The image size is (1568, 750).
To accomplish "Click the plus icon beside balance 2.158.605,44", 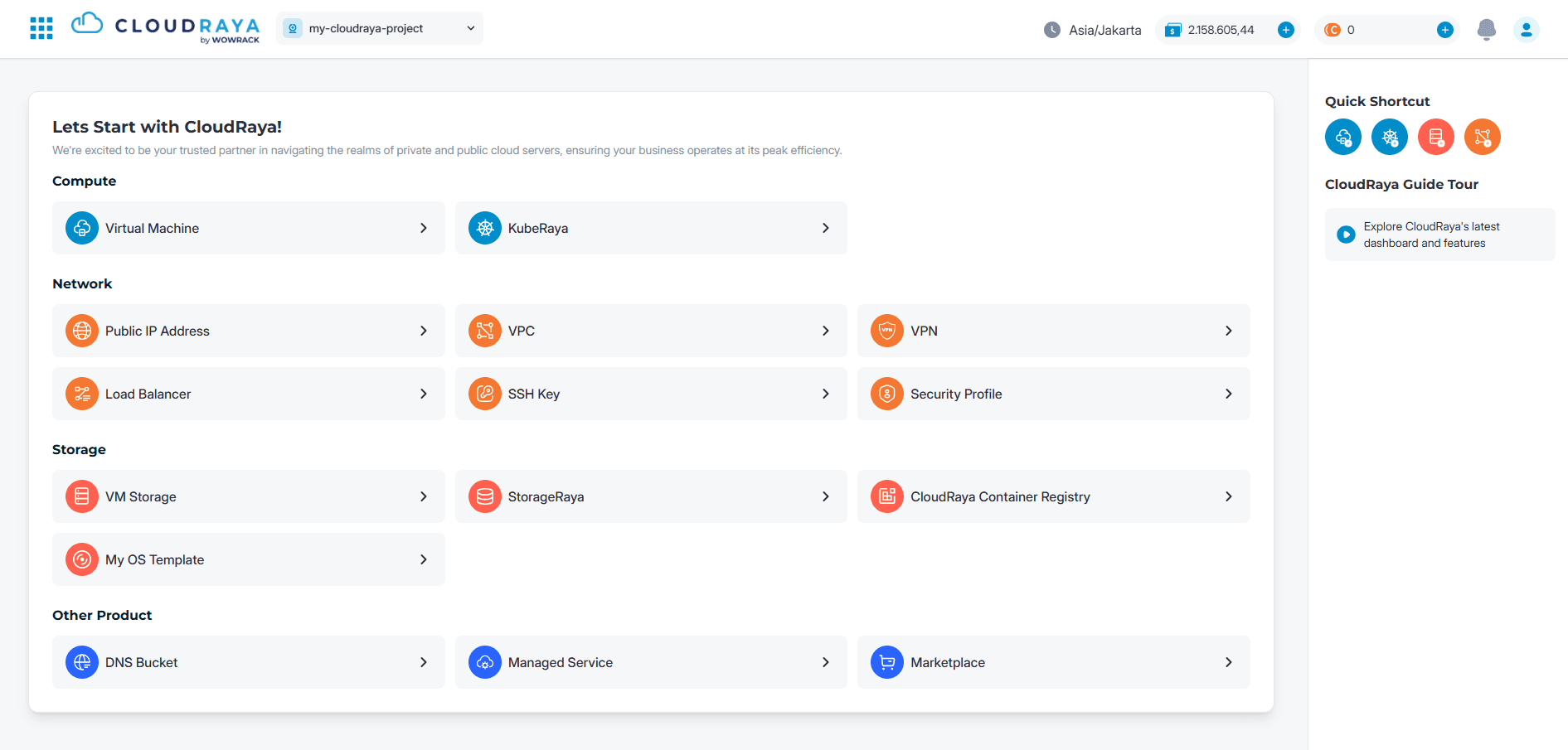I will (x=1286, y=30).
